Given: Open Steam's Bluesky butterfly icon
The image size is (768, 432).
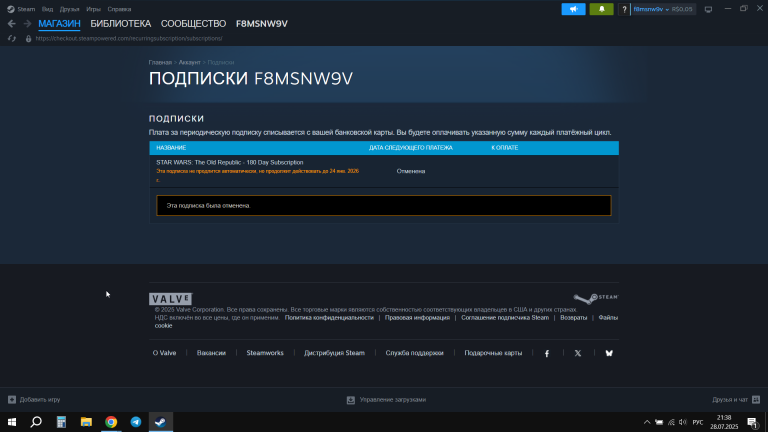Looking at the screenshot, I should tap(609, 353).
